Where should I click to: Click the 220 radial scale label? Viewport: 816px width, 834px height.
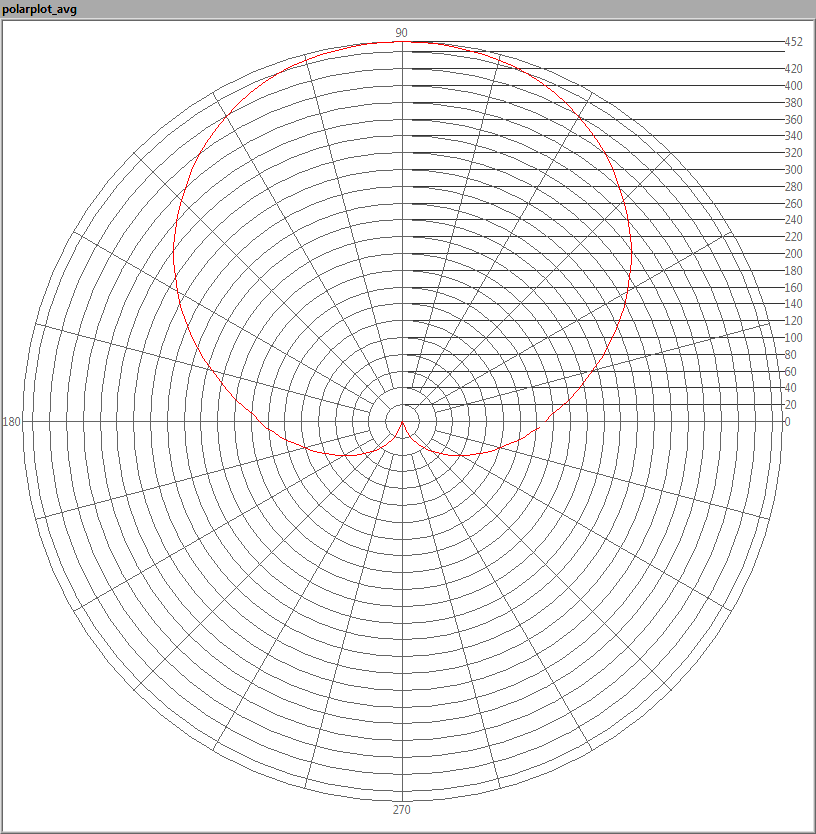(793, 237)
